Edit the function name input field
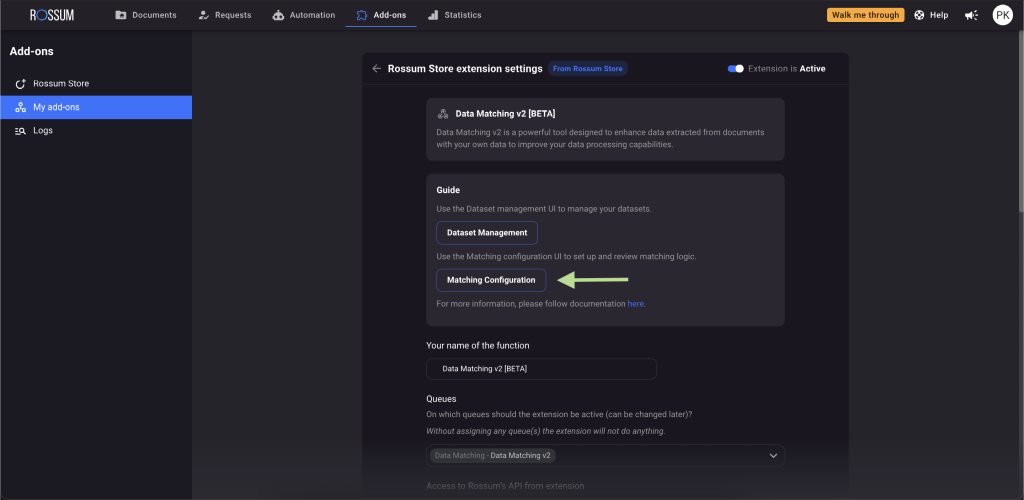The height and width of the screenshot is (500, 1024). click(541, 369)
